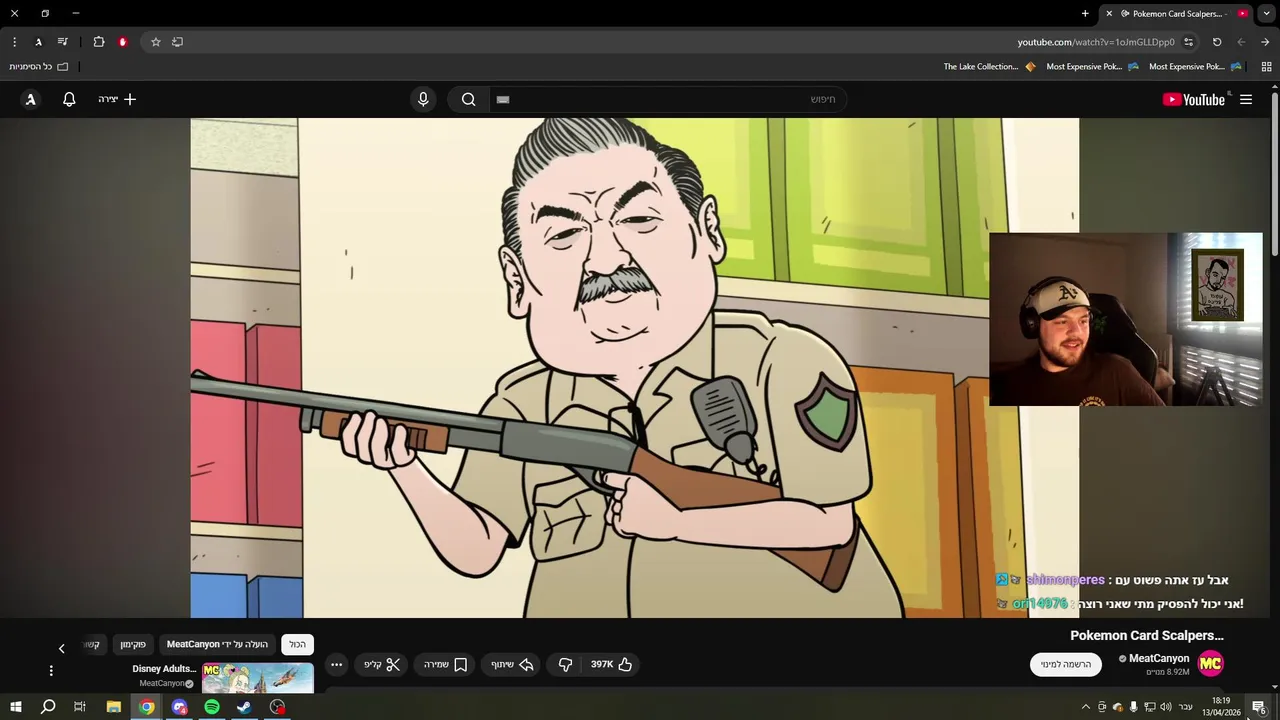Click the Disney Adults video title
This screenshot has height=720, width=1280.
164,668
